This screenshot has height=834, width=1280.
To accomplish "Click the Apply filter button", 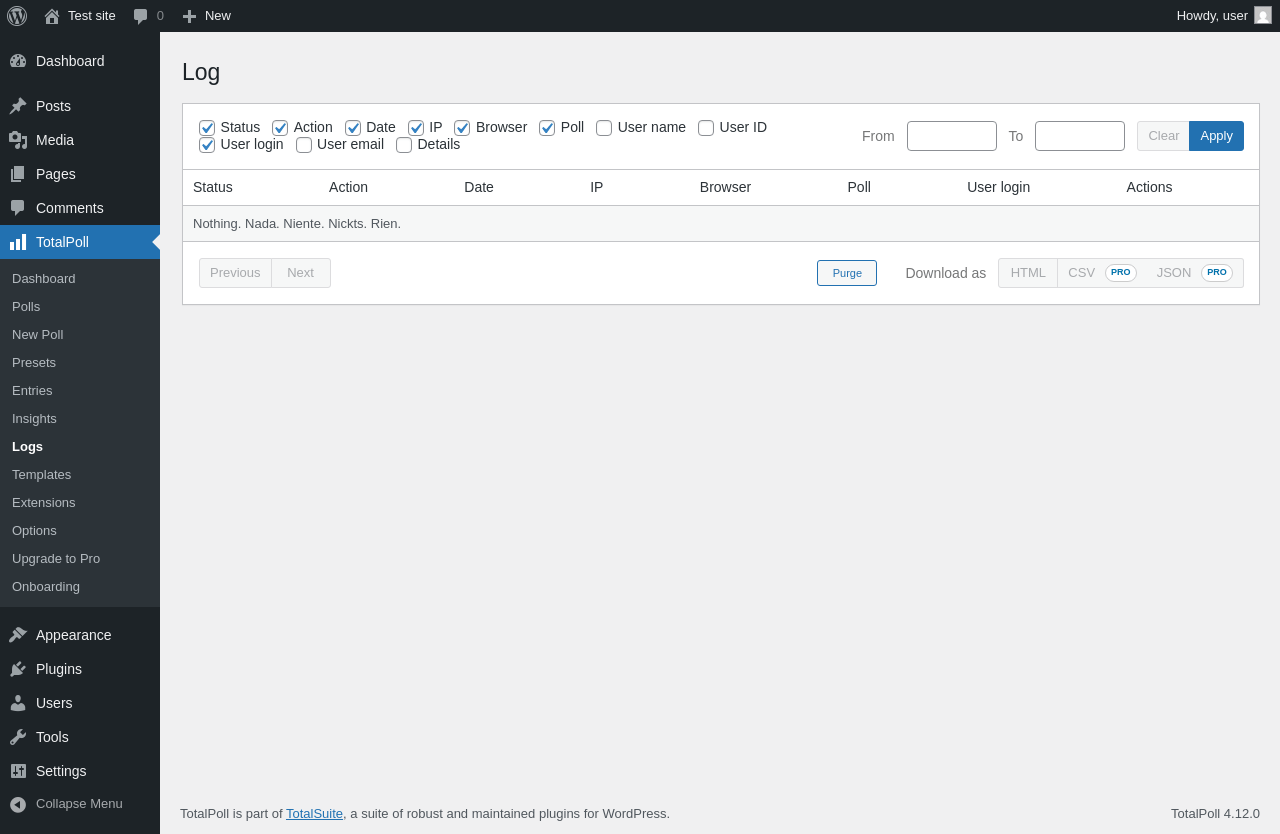I will 1216,136.
